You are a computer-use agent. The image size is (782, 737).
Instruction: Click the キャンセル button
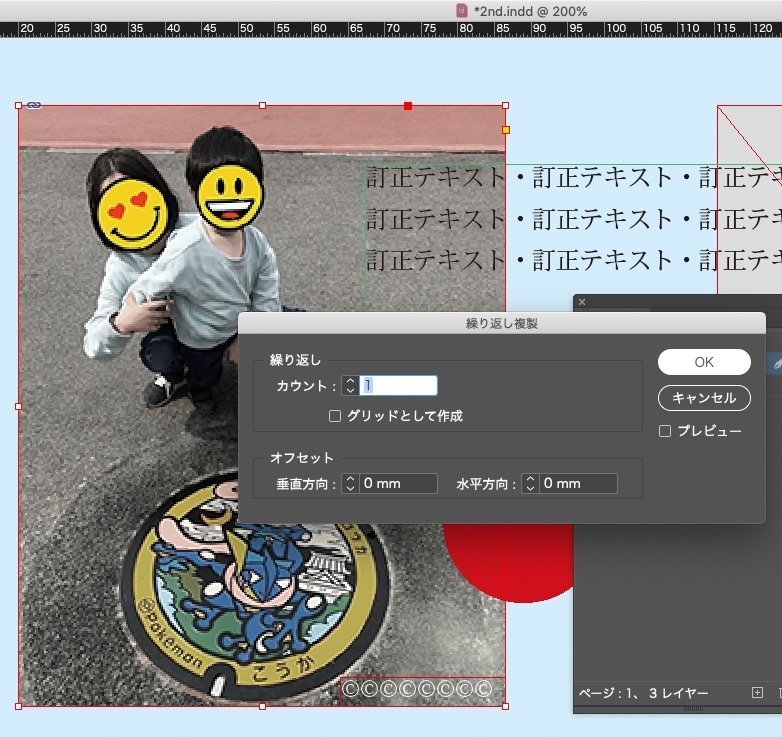pos(704,398)
